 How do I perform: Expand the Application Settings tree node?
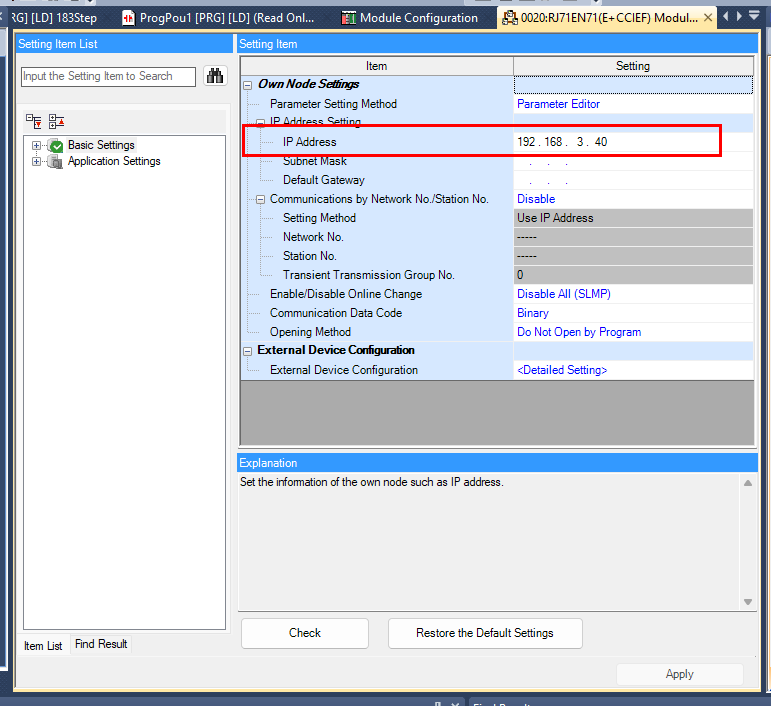[x=38, y=161]
